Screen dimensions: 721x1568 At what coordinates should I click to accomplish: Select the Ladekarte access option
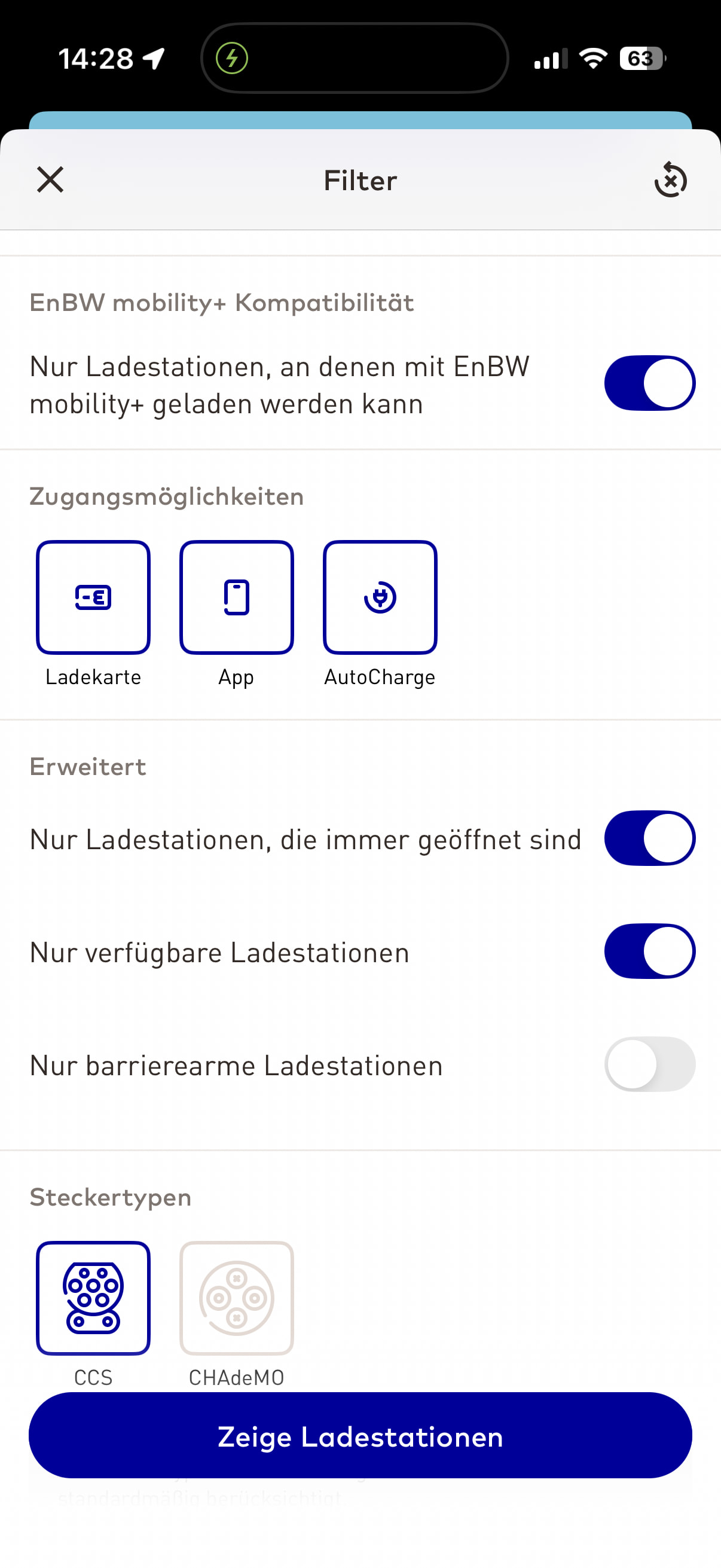(93, 597)
